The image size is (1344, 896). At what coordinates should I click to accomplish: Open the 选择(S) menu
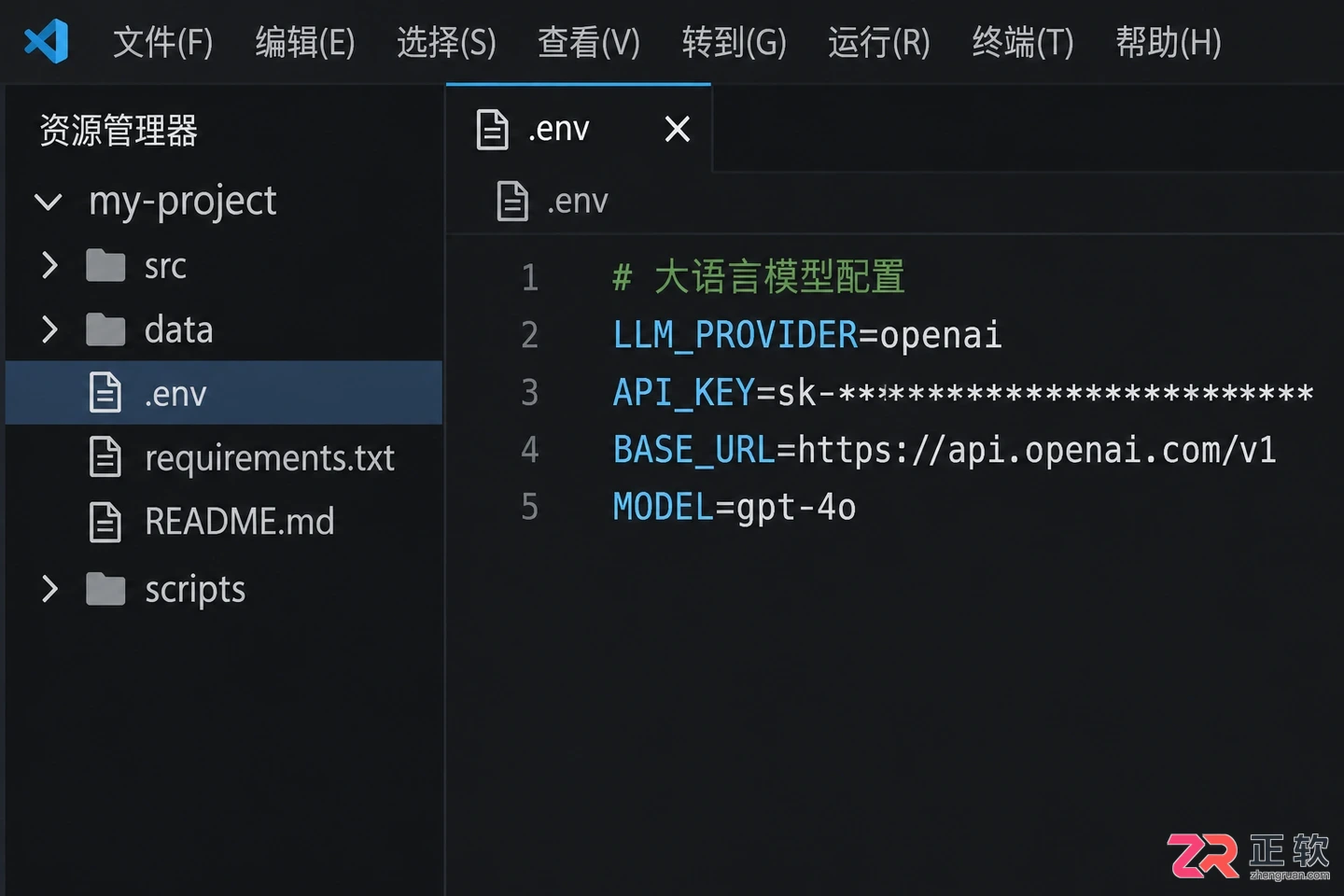(x=447, y=42)
